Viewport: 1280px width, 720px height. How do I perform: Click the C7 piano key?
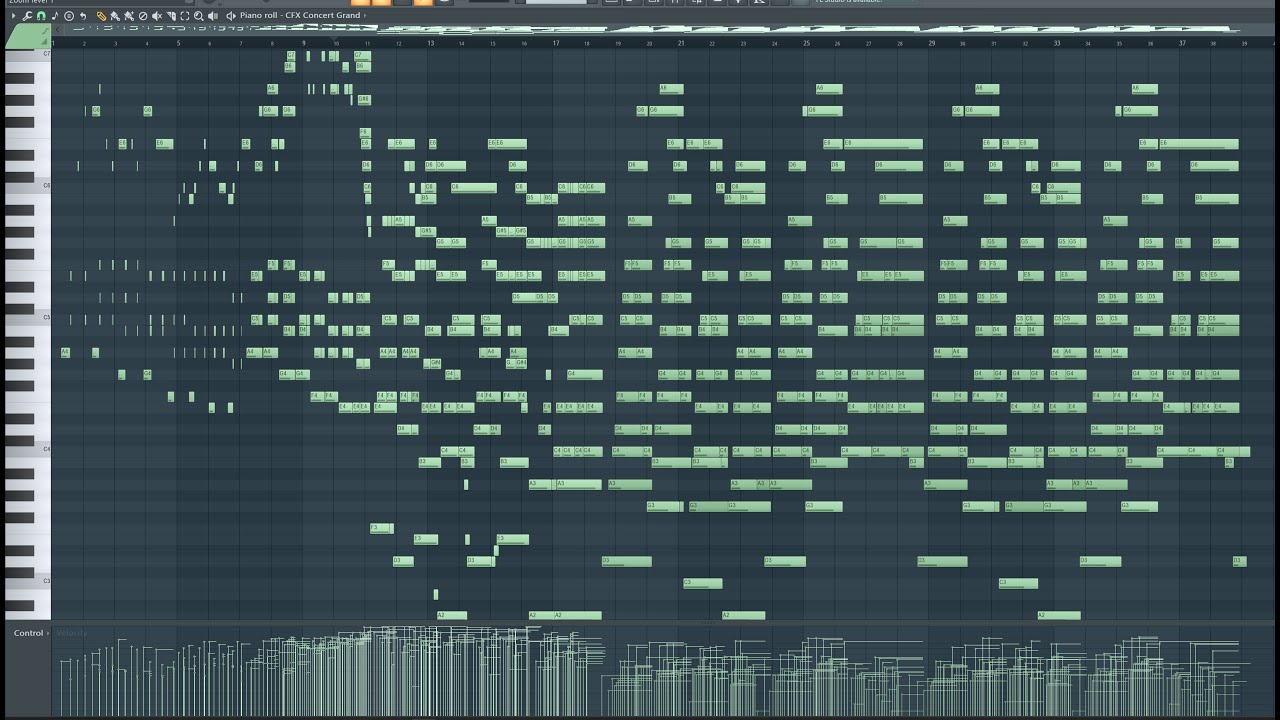27,56
